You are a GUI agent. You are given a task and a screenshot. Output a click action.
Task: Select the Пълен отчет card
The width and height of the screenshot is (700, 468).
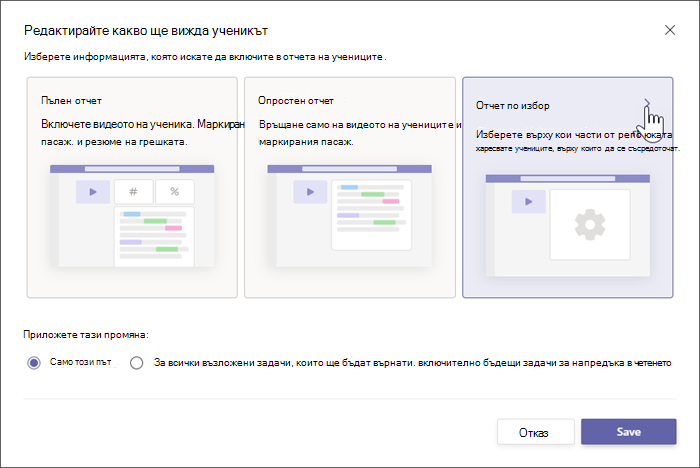tap(132, 187)
